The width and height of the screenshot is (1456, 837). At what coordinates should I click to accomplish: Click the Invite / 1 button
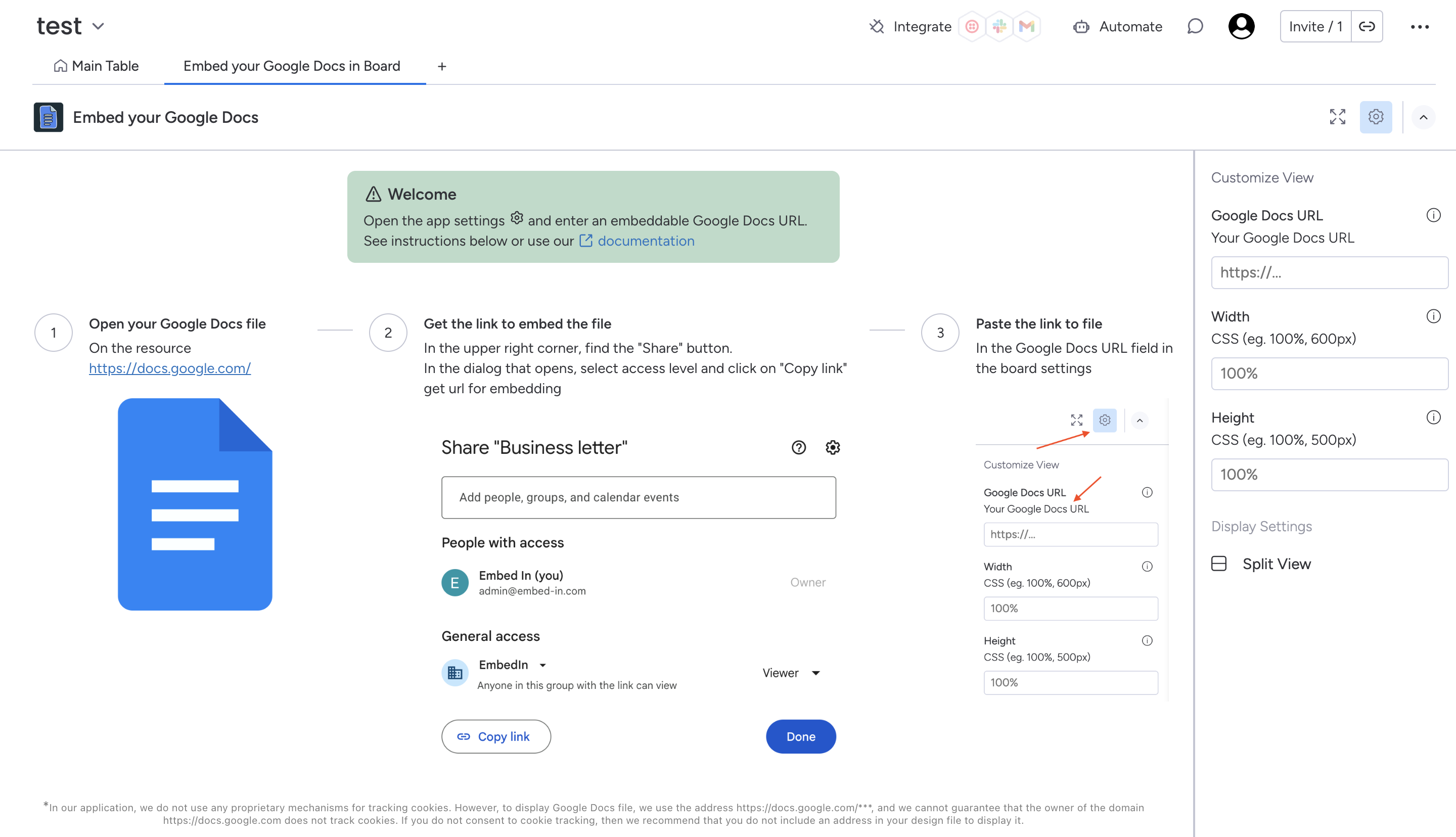point(1315,26)
